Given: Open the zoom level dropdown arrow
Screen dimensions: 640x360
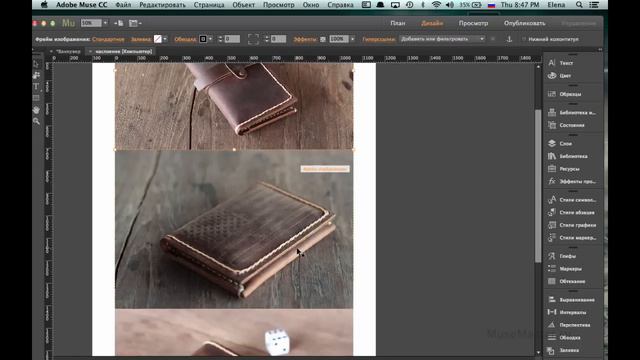Looking at the screenshot, I should tap(105, 23).
